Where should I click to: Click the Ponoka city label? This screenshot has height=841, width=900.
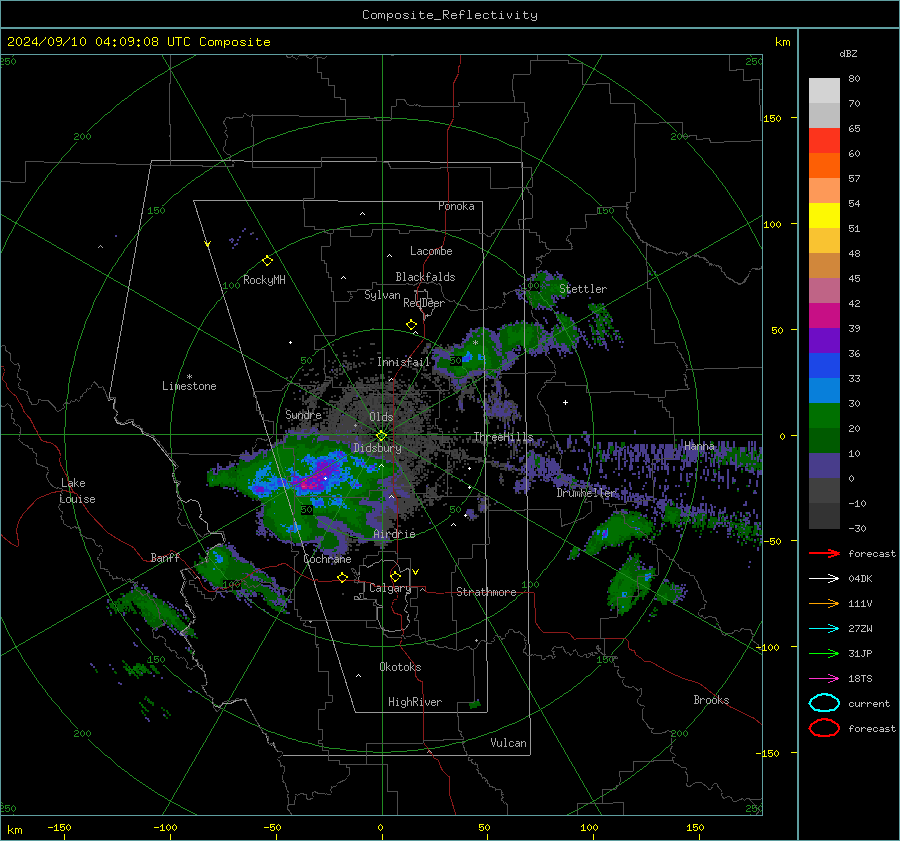456,206
